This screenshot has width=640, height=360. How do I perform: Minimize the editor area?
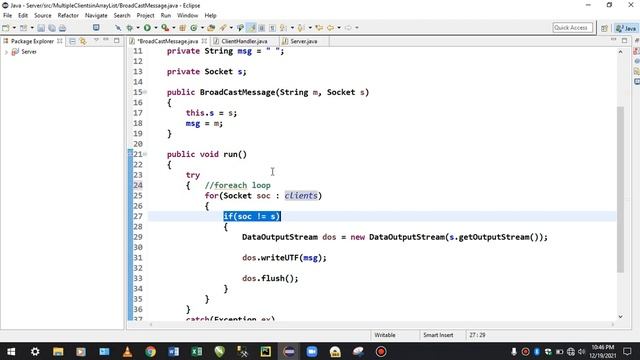click(x=613, y=40)
